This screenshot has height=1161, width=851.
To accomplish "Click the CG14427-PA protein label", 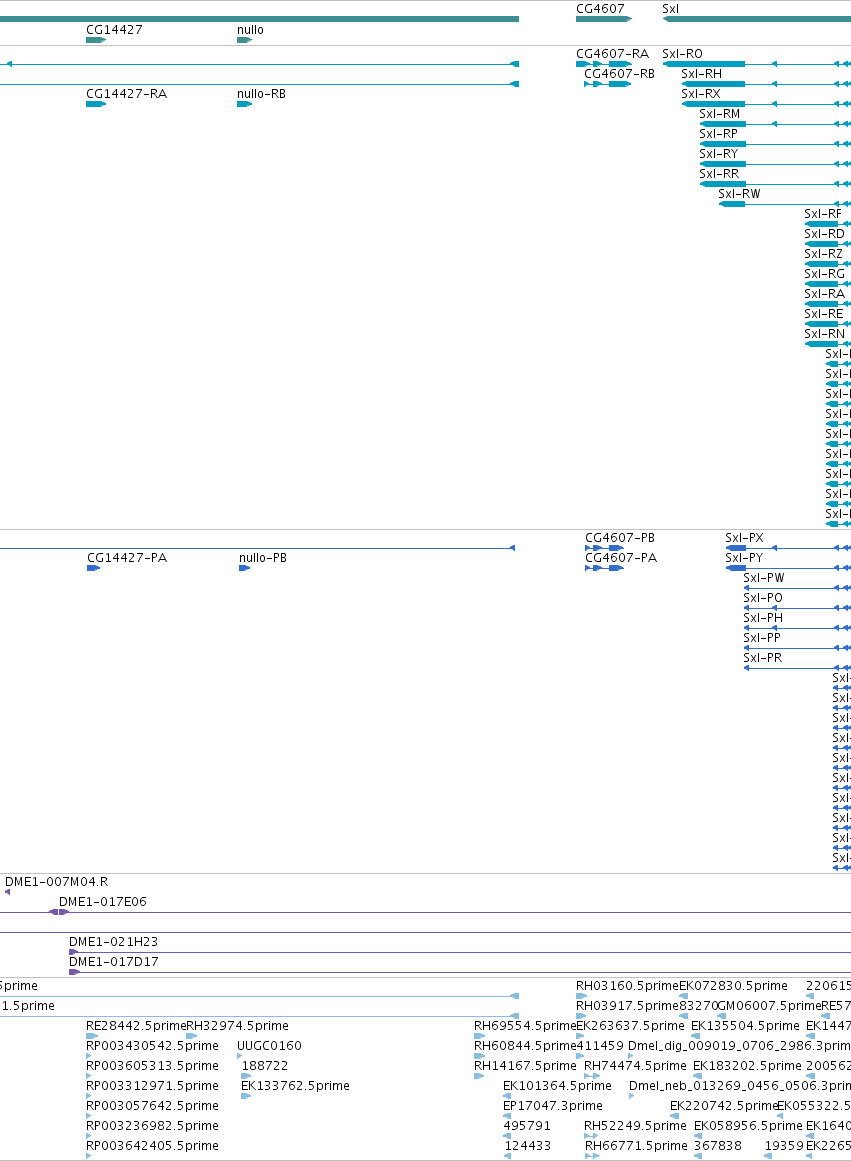I will [x=127, y=558].
